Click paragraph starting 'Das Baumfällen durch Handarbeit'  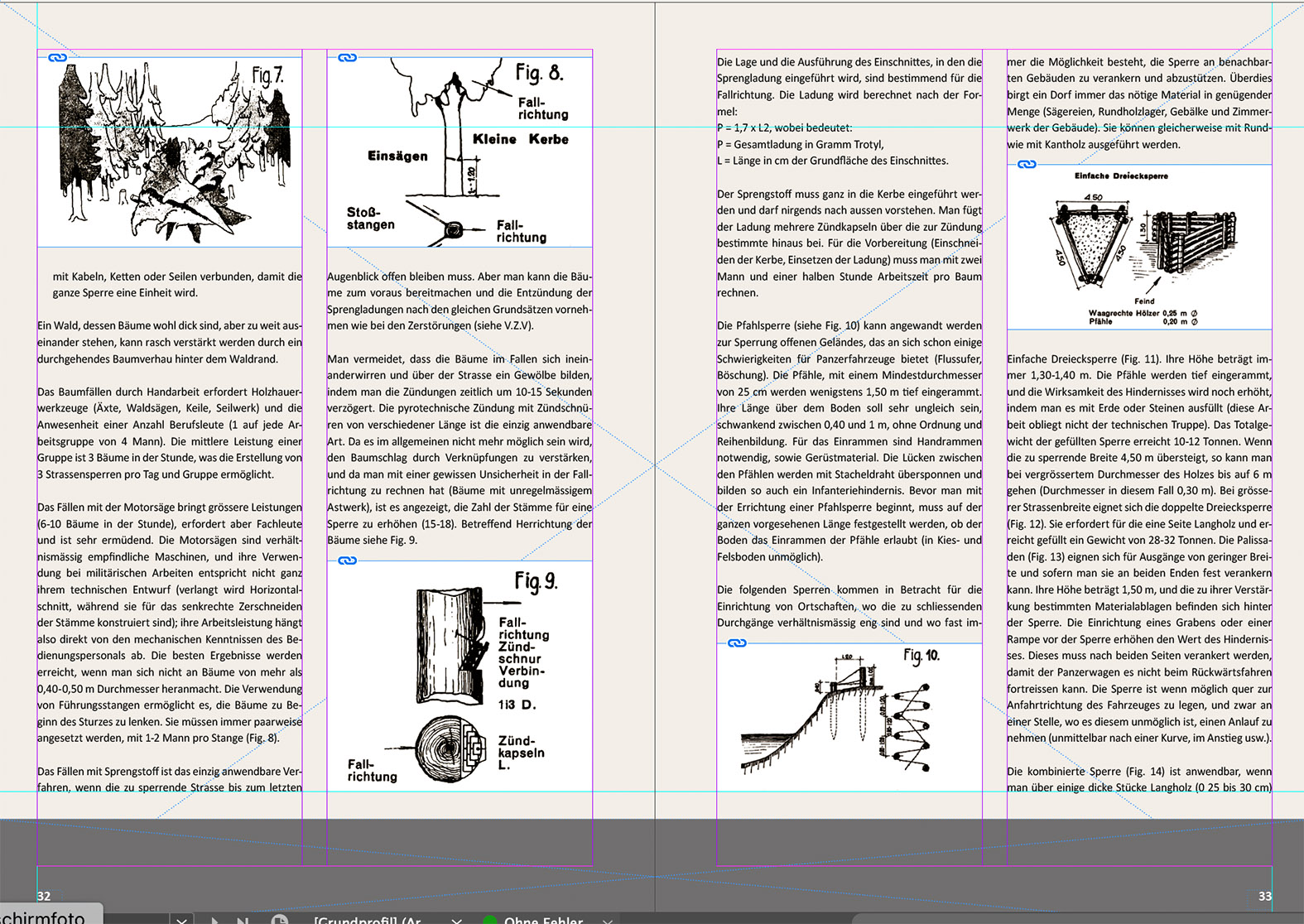pos(170,433)
